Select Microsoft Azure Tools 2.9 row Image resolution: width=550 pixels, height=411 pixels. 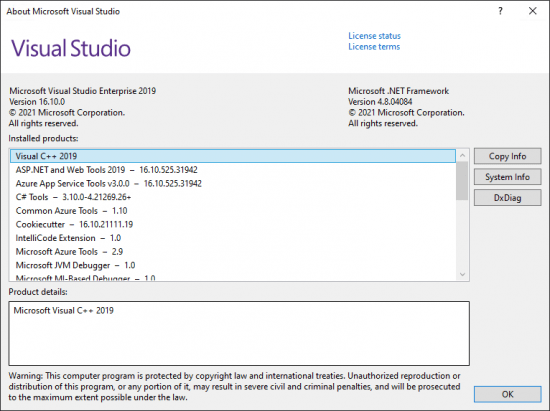click(x=233, y=252)
